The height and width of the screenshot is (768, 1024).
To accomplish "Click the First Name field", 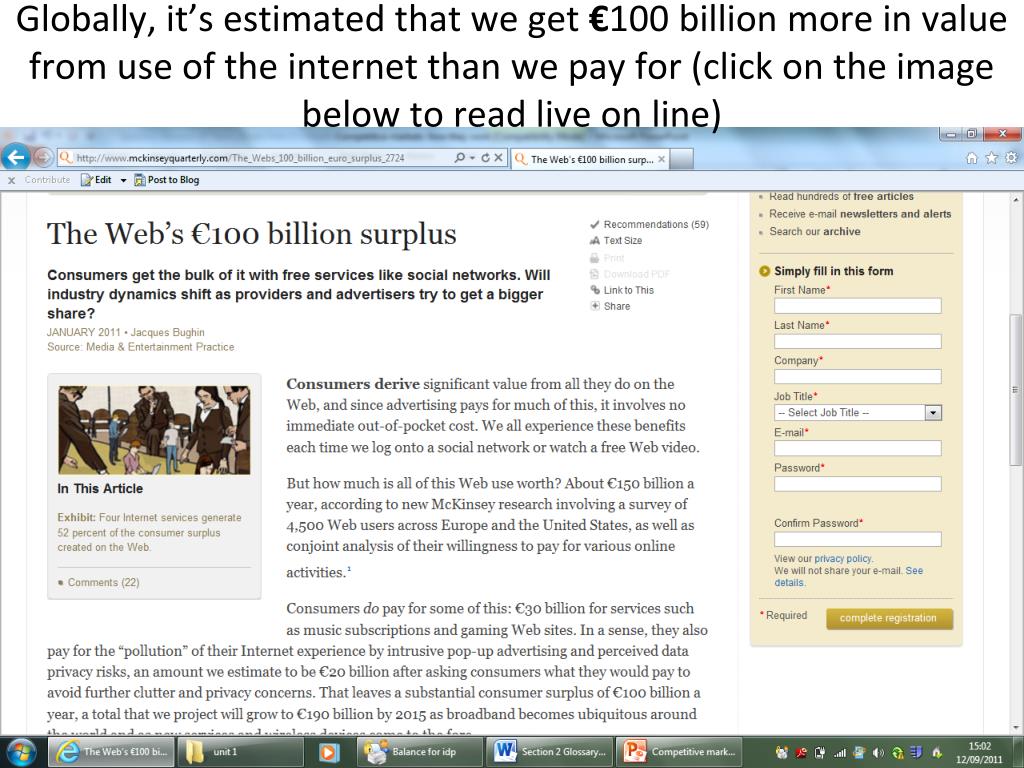I will click(857, 306).
